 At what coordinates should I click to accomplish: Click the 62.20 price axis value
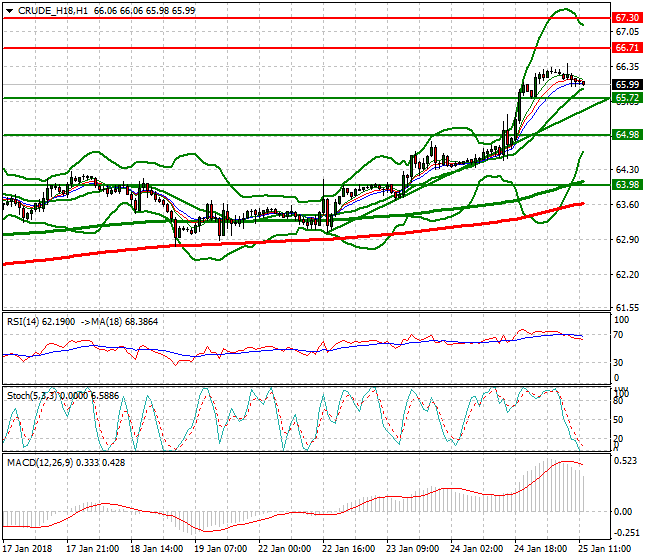coord(627,274)
